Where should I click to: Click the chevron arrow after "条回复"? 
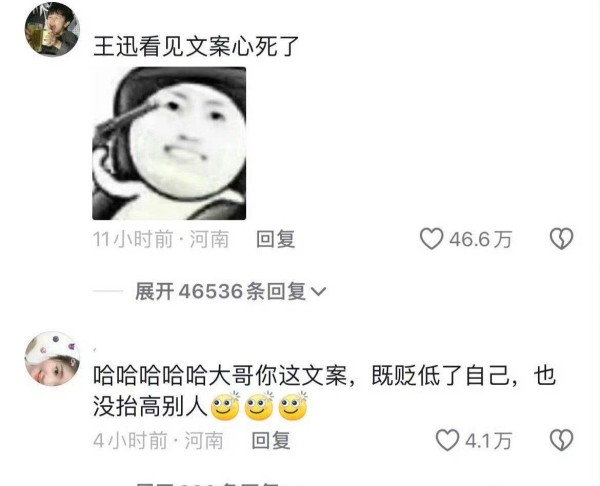click(x=318, y=292)
